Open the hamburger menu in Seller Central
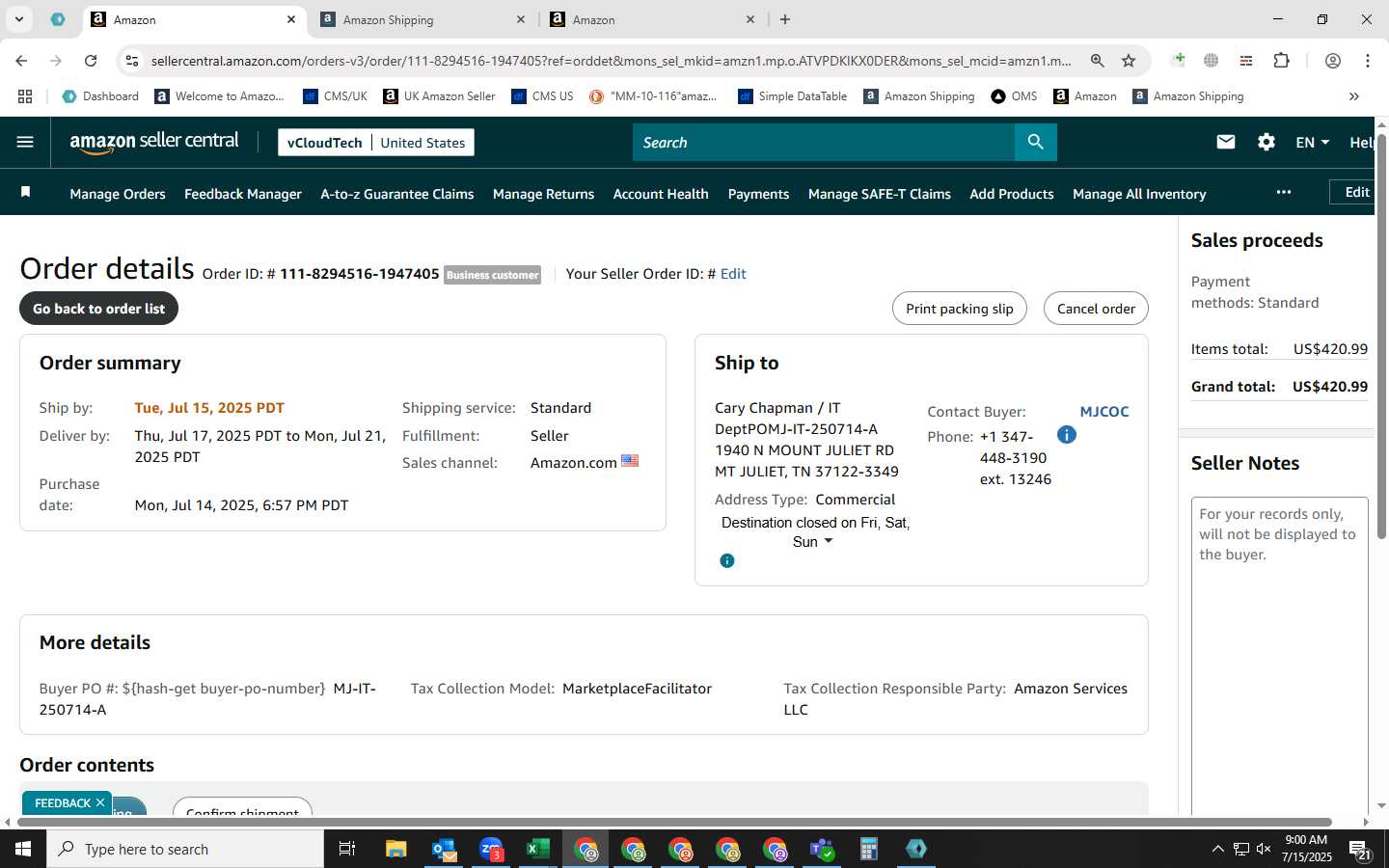The image size is (1389, 868). tap(25, 142)
